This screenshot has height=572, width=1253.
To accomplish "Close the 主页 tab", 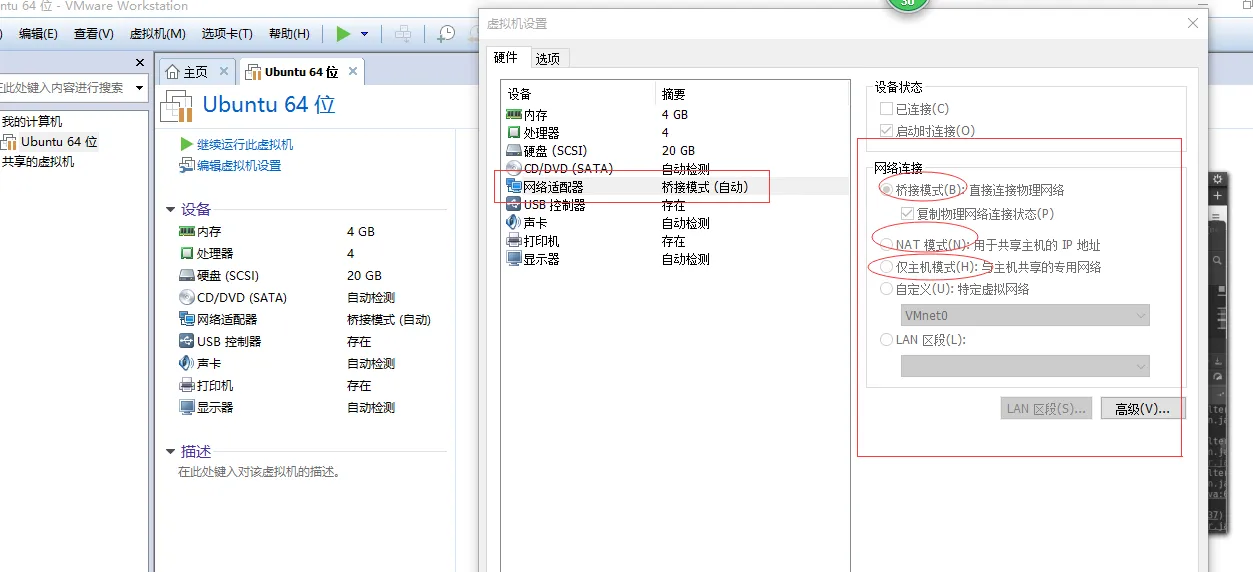I will coord(224,72).
